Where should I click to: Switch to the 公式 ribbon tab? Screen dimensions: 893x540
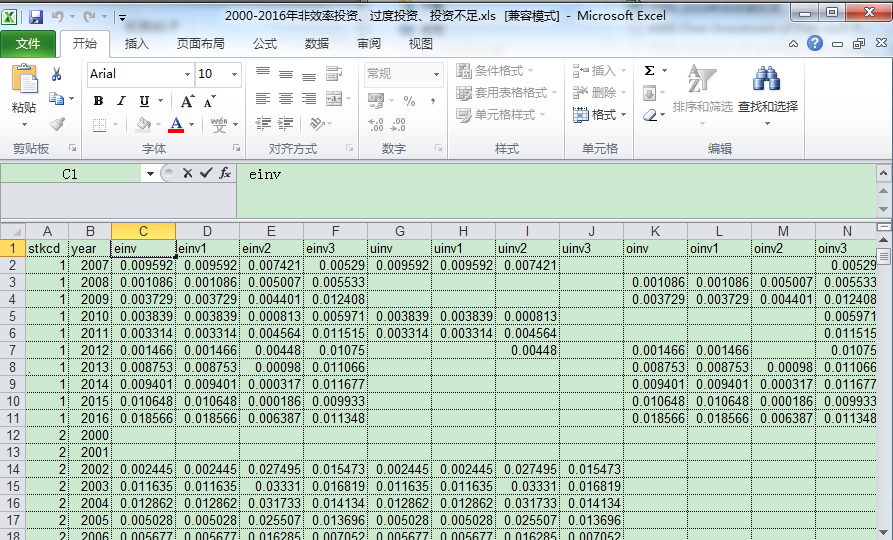[x=264, y=44]
